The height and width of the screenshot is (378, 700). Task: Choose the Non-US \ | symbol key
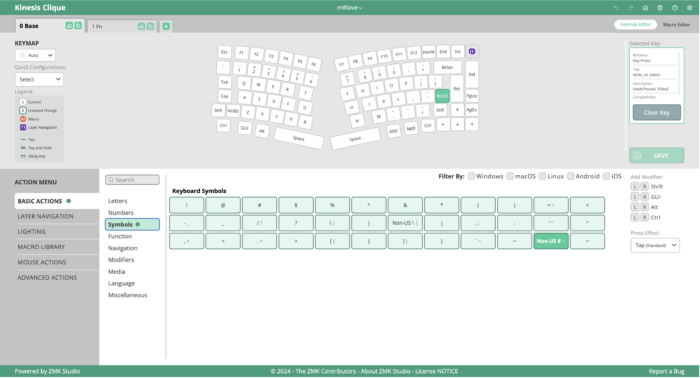[405, 223]
